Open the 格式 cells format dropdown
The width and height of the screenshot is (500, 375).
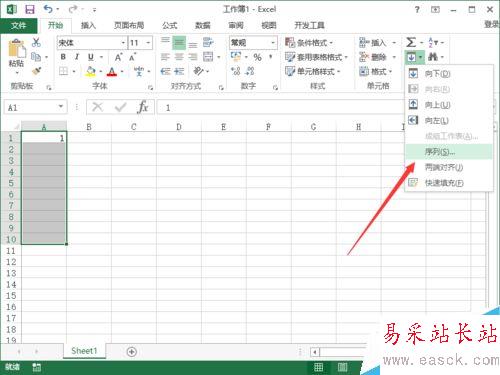[x=375, y=71]
